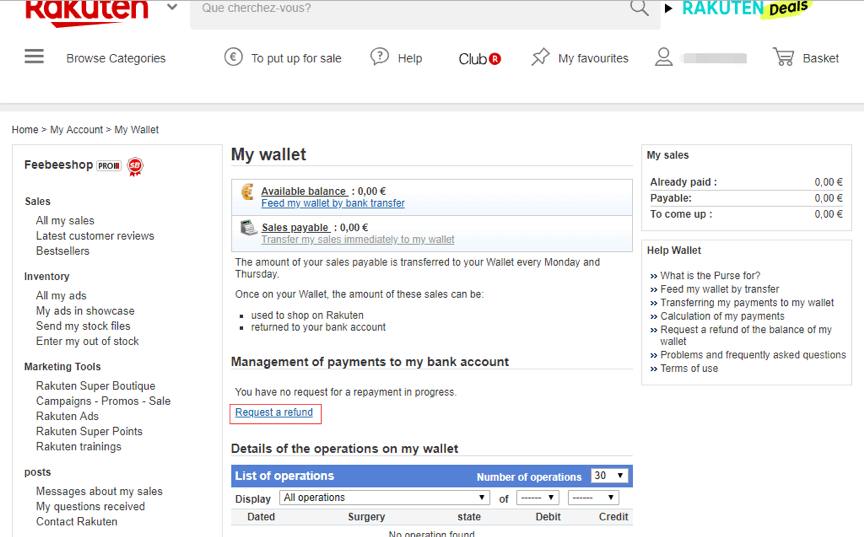The image size is (864, 537).
Task: Click Feed my wallet by bank transfer
Action: 333,203
